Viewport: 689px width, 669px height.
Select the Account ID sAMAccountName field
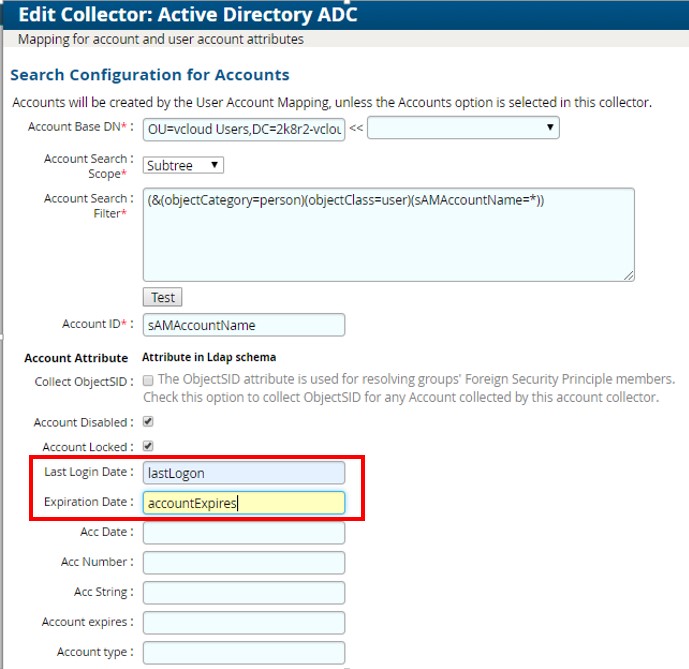point(244,325)
